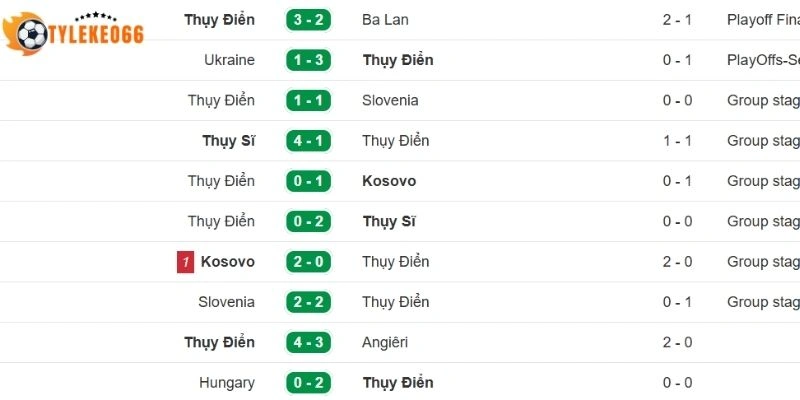Open the Ba Lan team link
The width and height of the screenshot is (800, 400).
coord(385,20)
